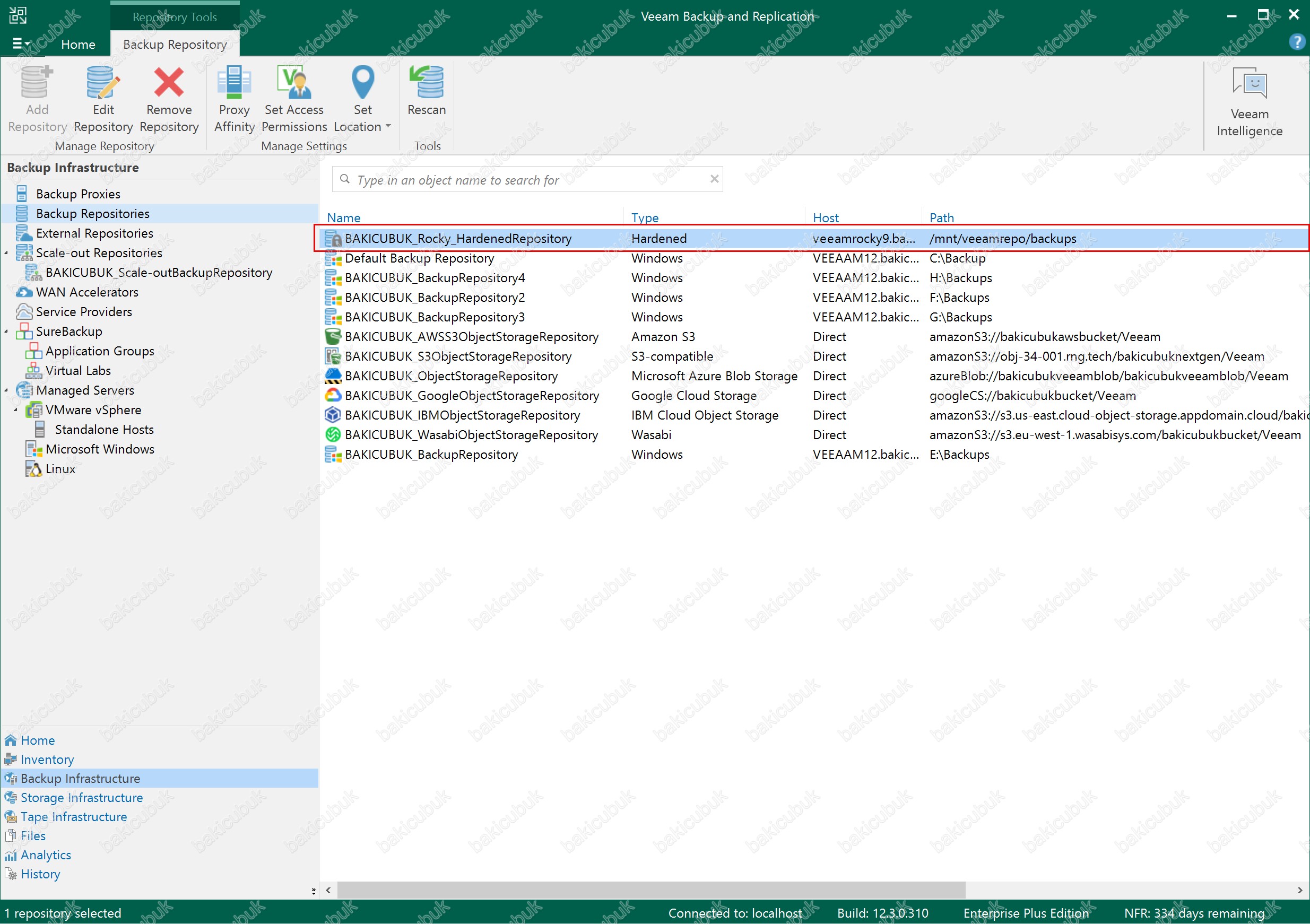Click the Backup Proxies server icon

coord(22,194)
